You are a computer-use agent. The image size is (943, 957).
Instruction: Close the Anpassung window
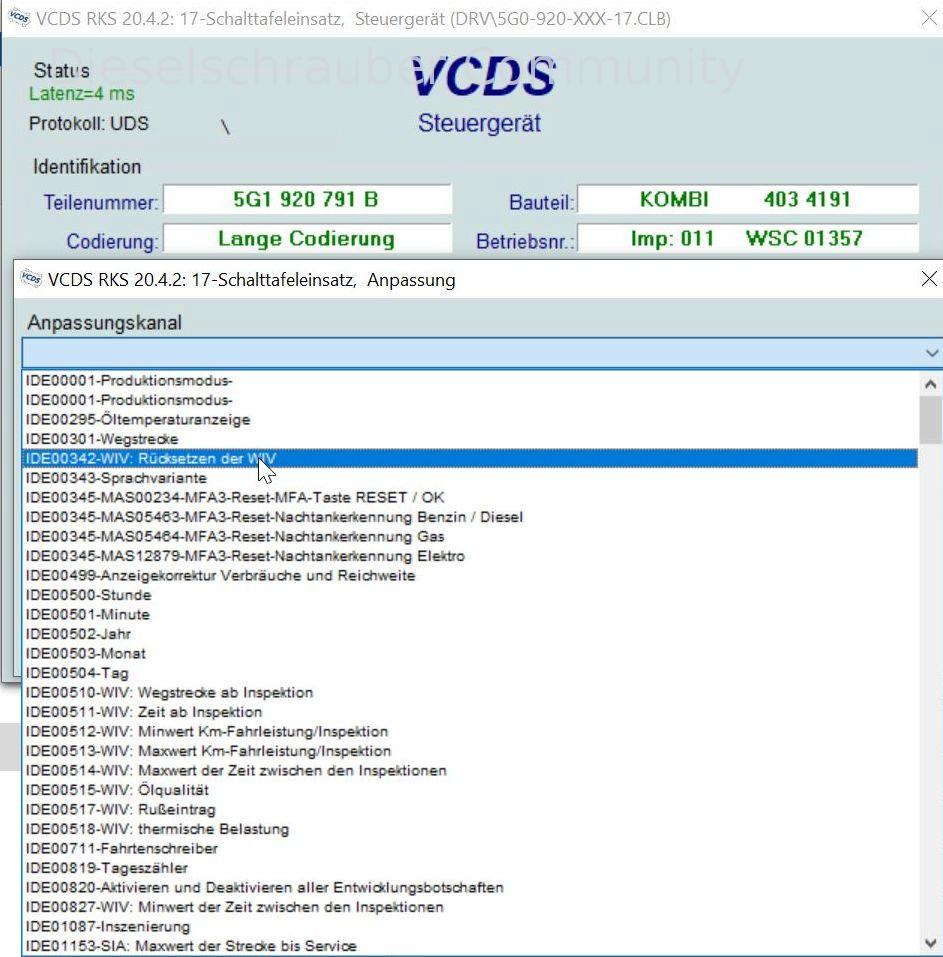(x=928, y=279)
